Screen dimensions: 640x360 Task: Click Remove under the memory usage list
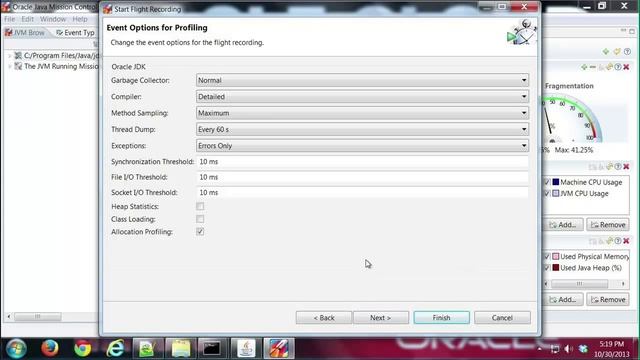click(x=608, y=300)
